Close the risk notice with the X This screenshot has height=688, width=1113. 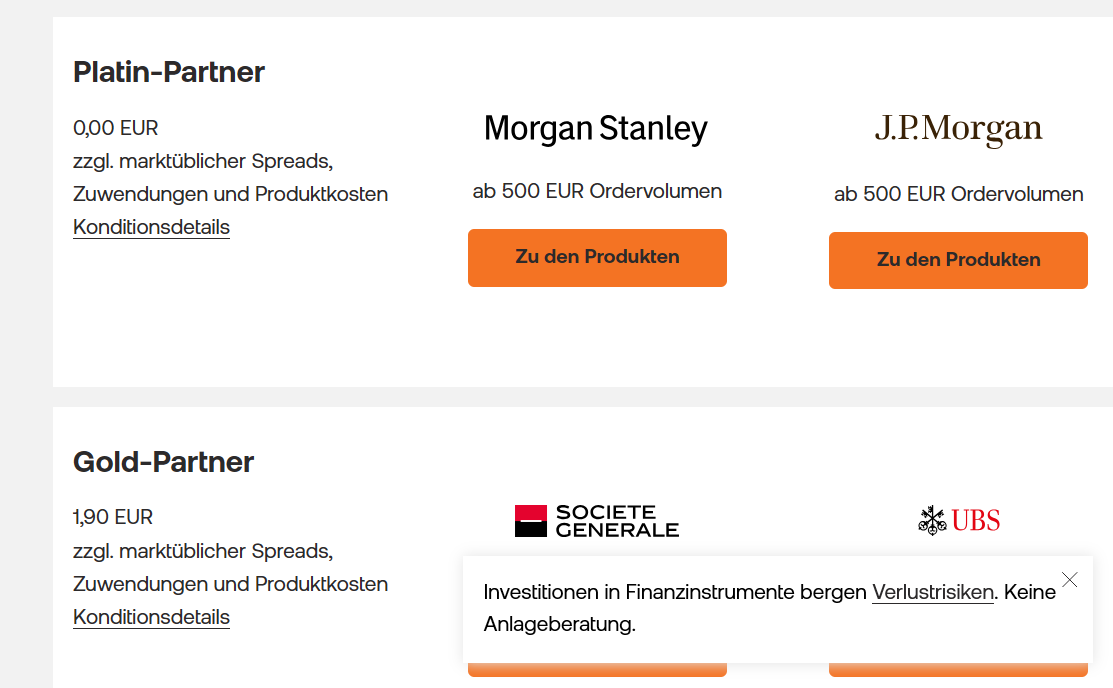1070,580
